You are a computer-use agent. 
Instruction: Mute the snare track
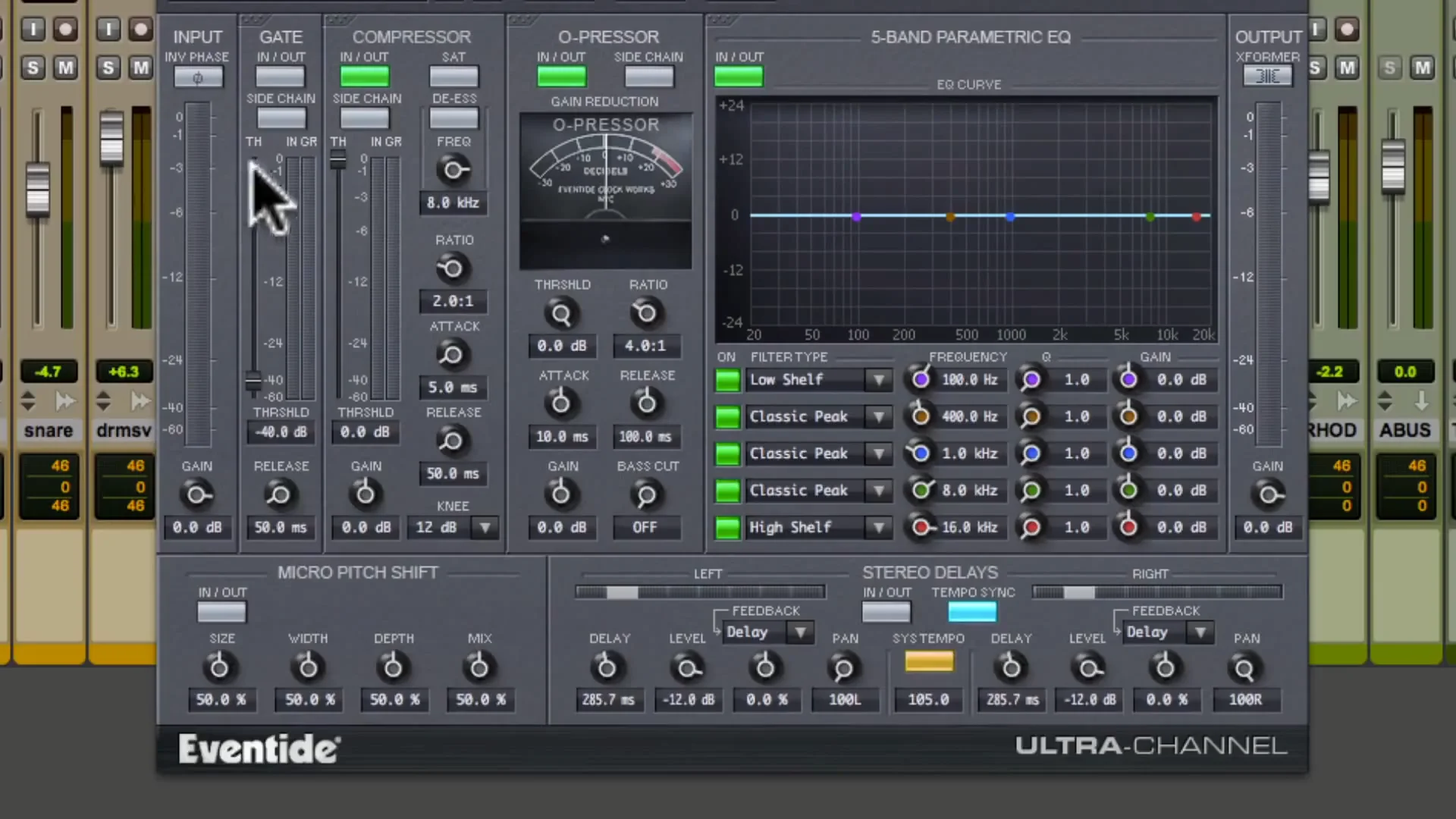point(66,68)
